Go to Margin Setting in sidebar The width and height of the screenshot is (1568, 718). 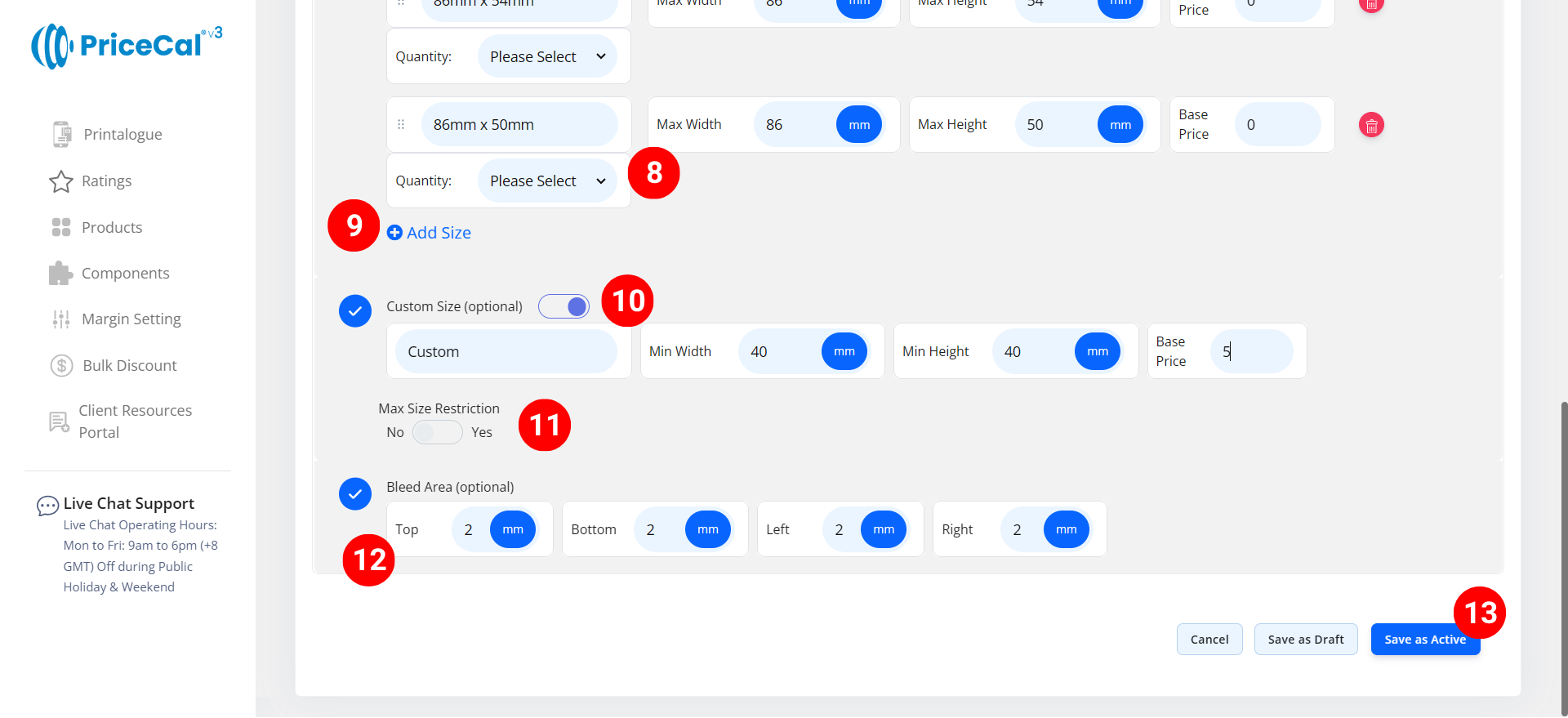tap(131, 319)
